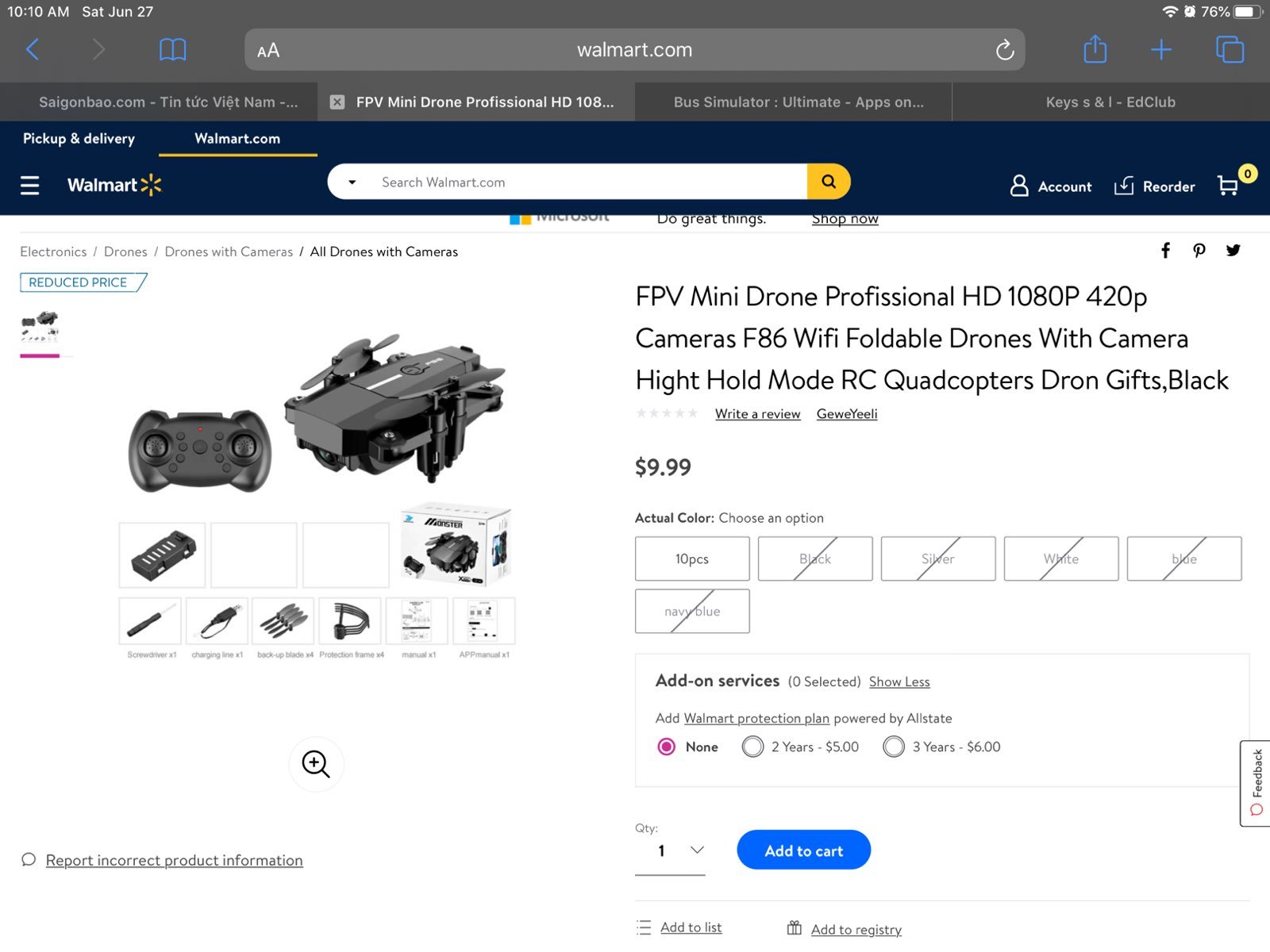Click the Add to list icon
Viewport: 1270px width, 952px height.
click(644, 927)
